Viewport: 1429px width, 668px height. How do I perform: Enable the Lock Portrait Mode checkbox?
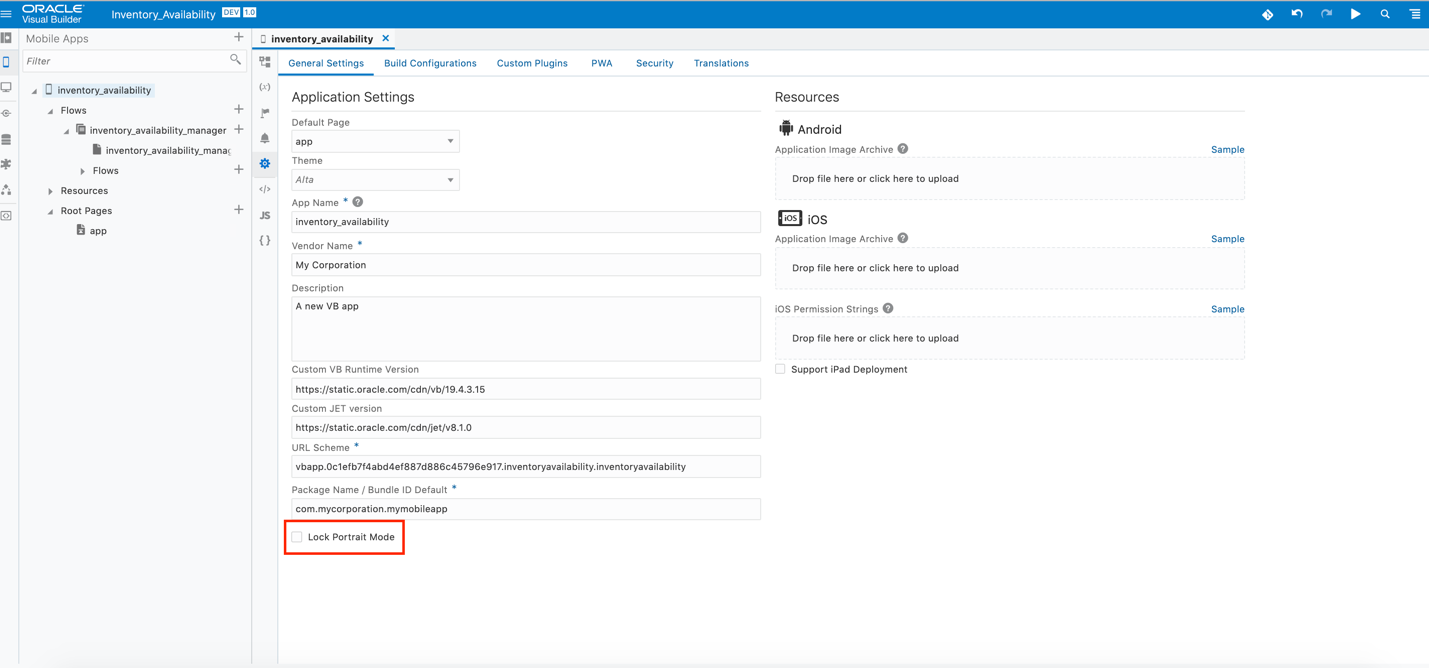pos(297,537)
